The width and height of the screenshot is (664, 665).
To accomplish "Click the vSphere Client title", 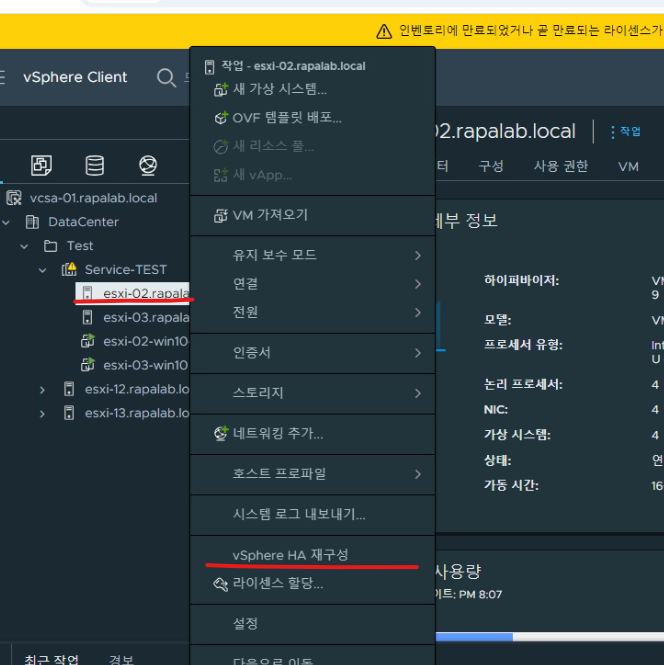I will [x=75, y=77].
